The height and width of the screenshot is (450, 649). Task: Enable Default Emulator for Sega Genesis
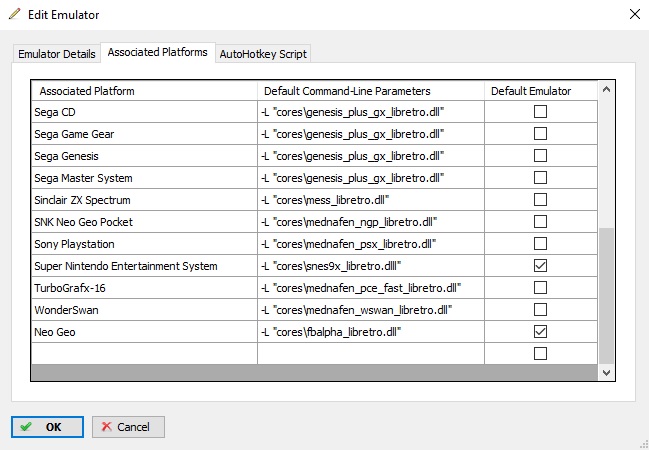tap(540, 156)
